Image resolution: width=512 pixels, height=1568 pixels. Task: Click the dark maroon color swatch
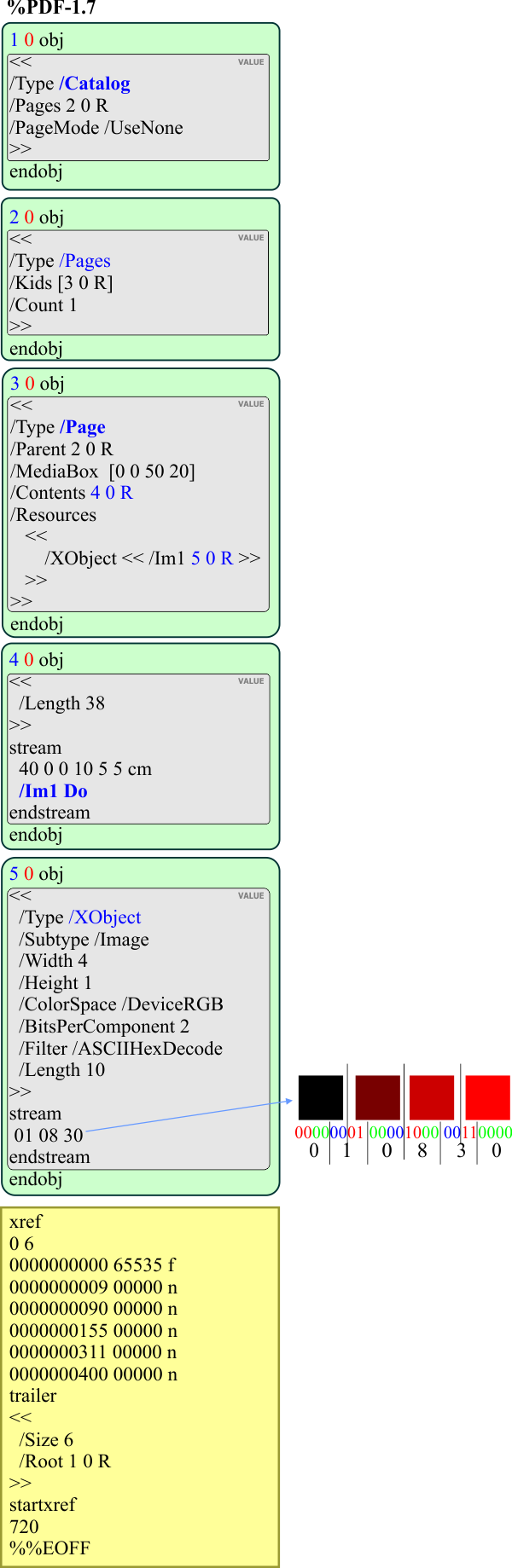tap(377, 1097)
